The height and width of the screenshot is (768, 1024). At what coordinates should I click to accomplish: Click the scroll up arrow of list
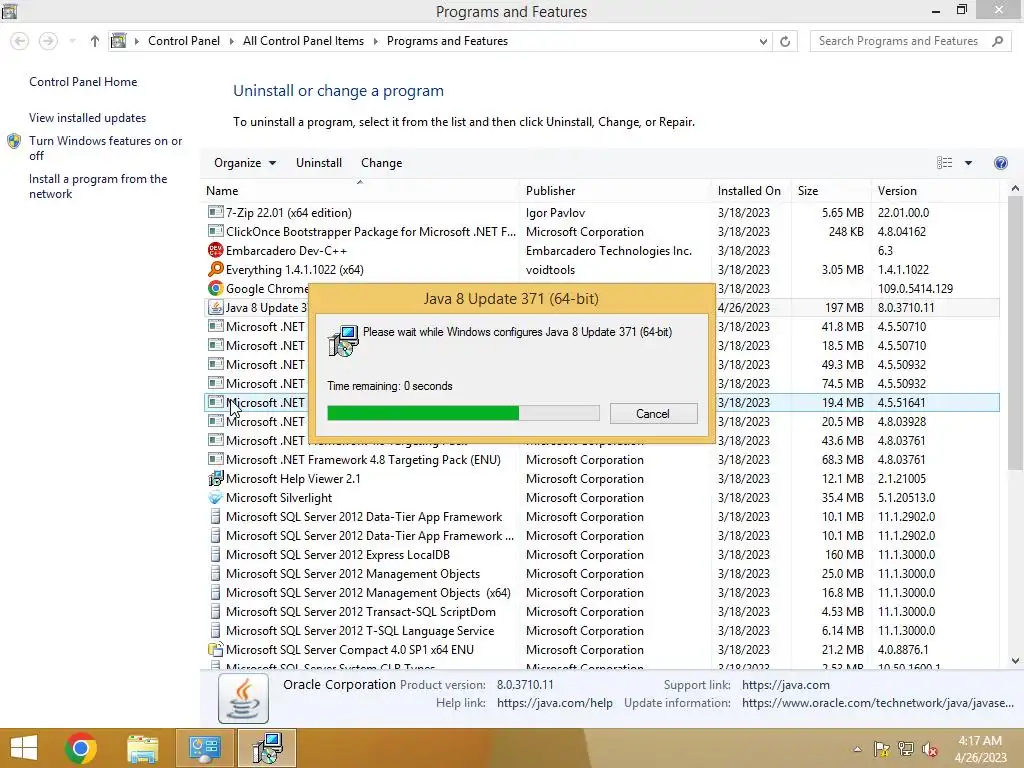[x=1015, y=188]
